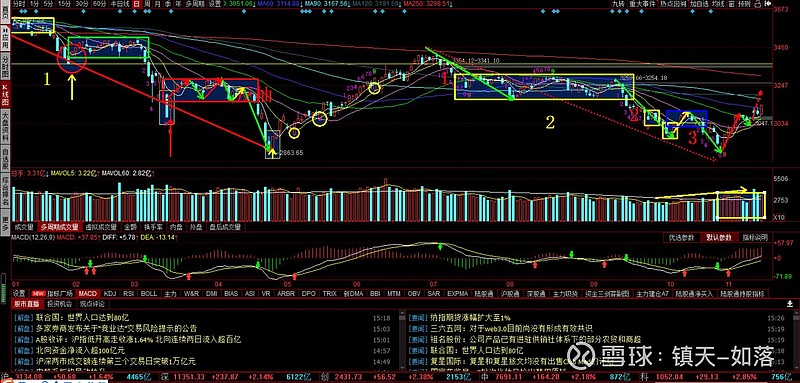Switch to the 年 yearly period

178,4
